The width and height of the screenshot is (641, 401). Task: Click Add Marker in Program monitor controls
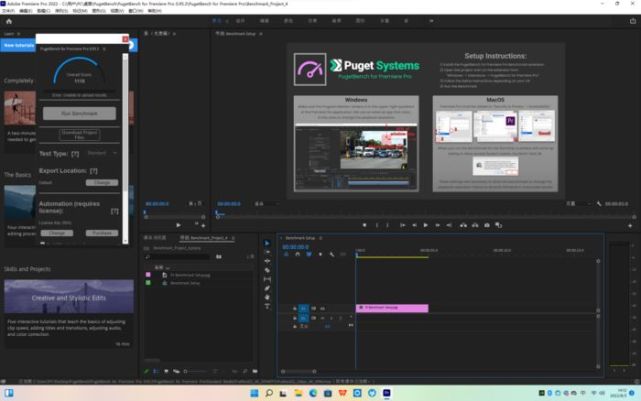[364, 225]
